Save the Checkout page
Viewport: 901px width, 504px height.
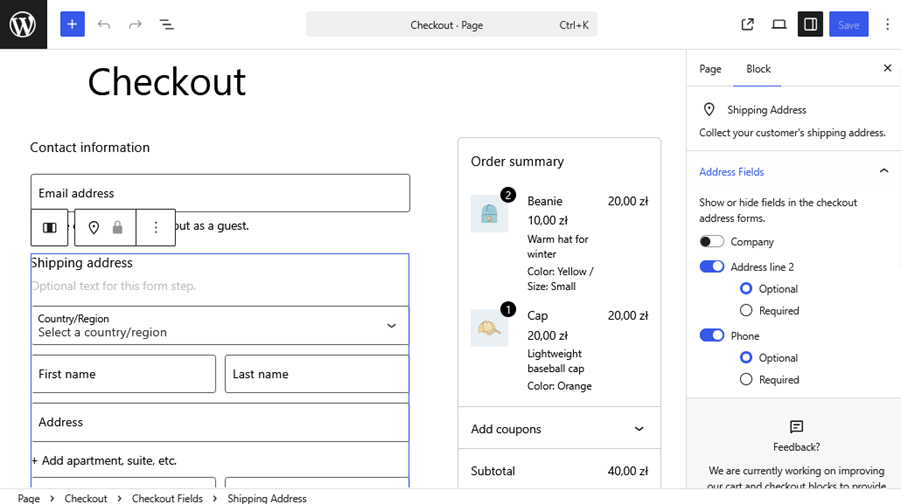tap(849, 24)
